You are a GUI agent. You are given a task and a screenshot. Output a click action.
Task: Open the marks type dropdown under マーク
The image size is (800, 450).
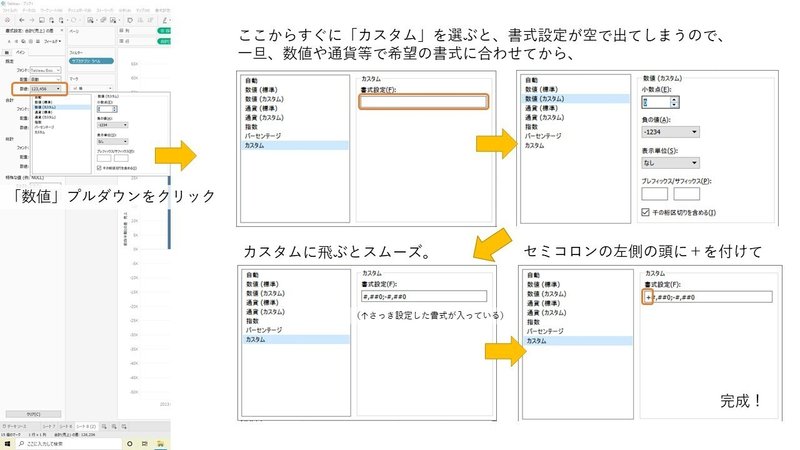tap(90, 88)
